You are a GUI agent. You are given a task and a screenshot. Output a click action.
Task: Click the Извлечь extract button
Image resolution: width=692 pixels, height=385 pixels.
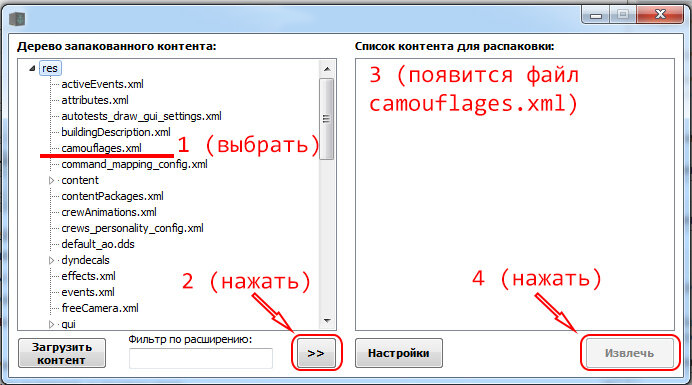(629, 353)
